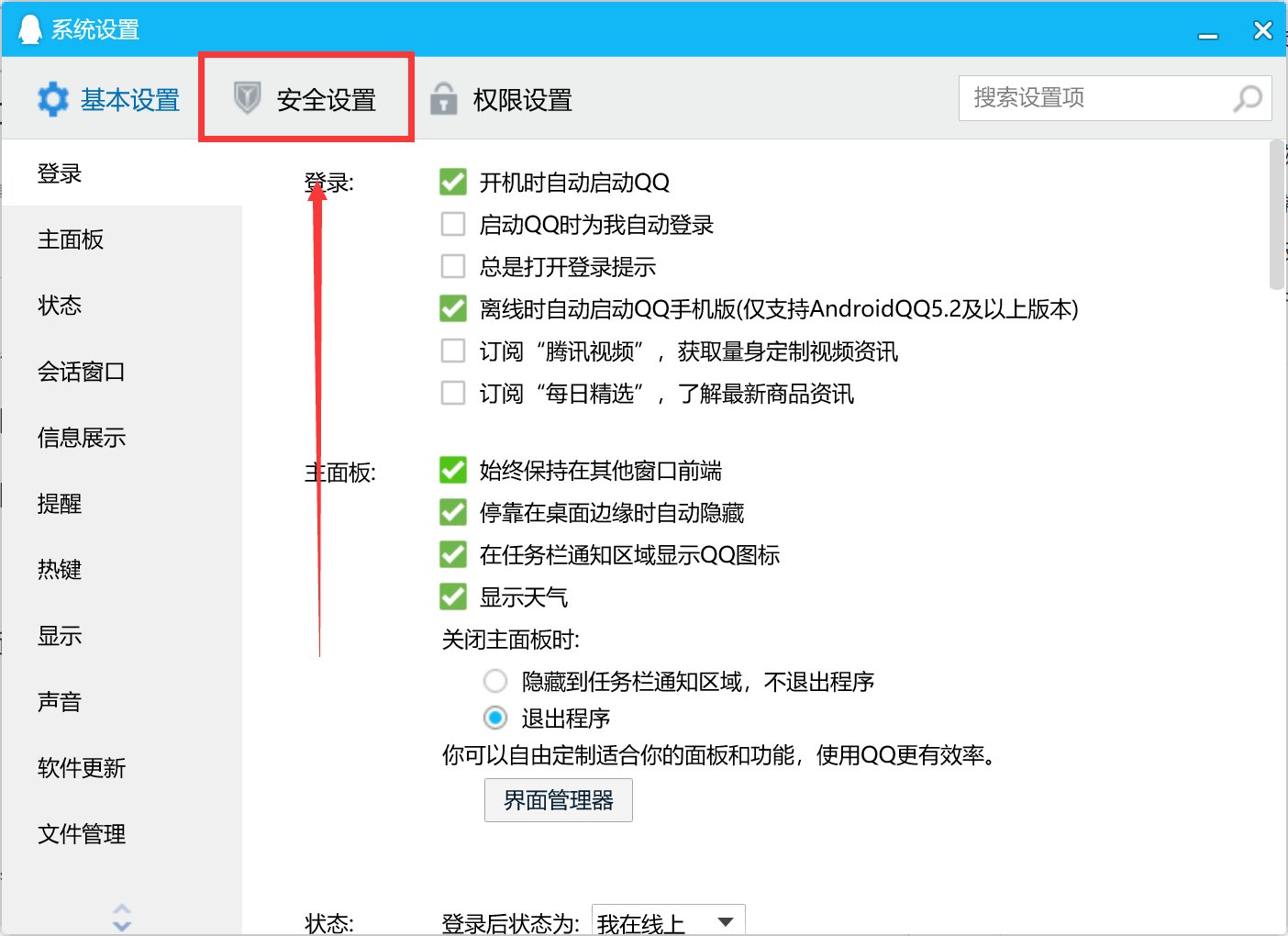Disable 显示天气 option
Image resolution: width=1288 pixels, height=936 pixels.
pyautogui.click(x=452, y=596)
